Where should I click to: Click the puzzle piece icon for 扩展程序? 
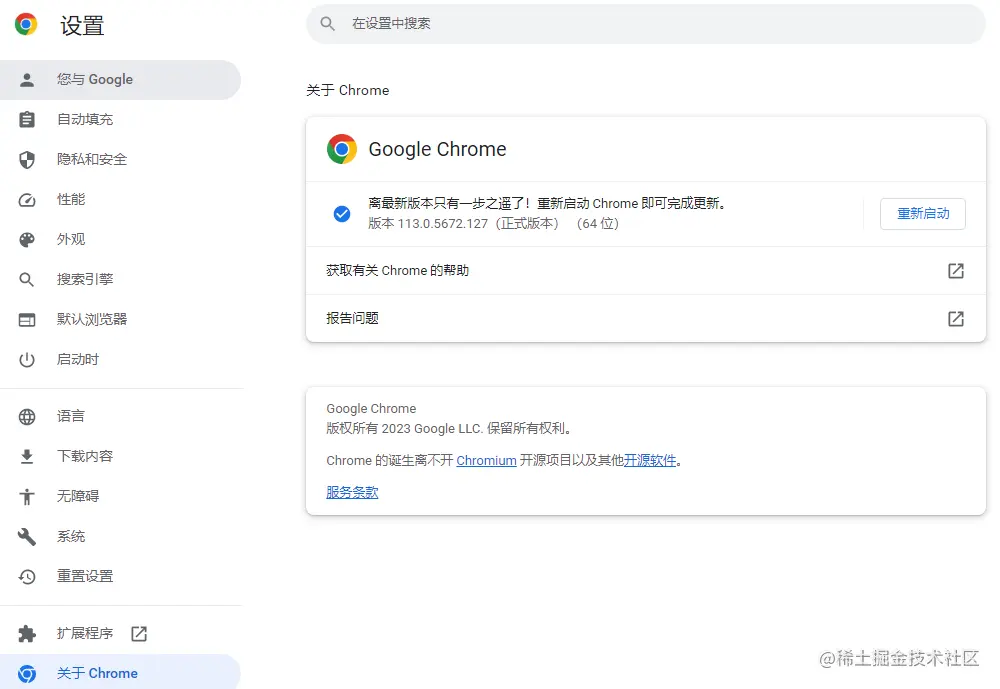click(x=27, y=634)
